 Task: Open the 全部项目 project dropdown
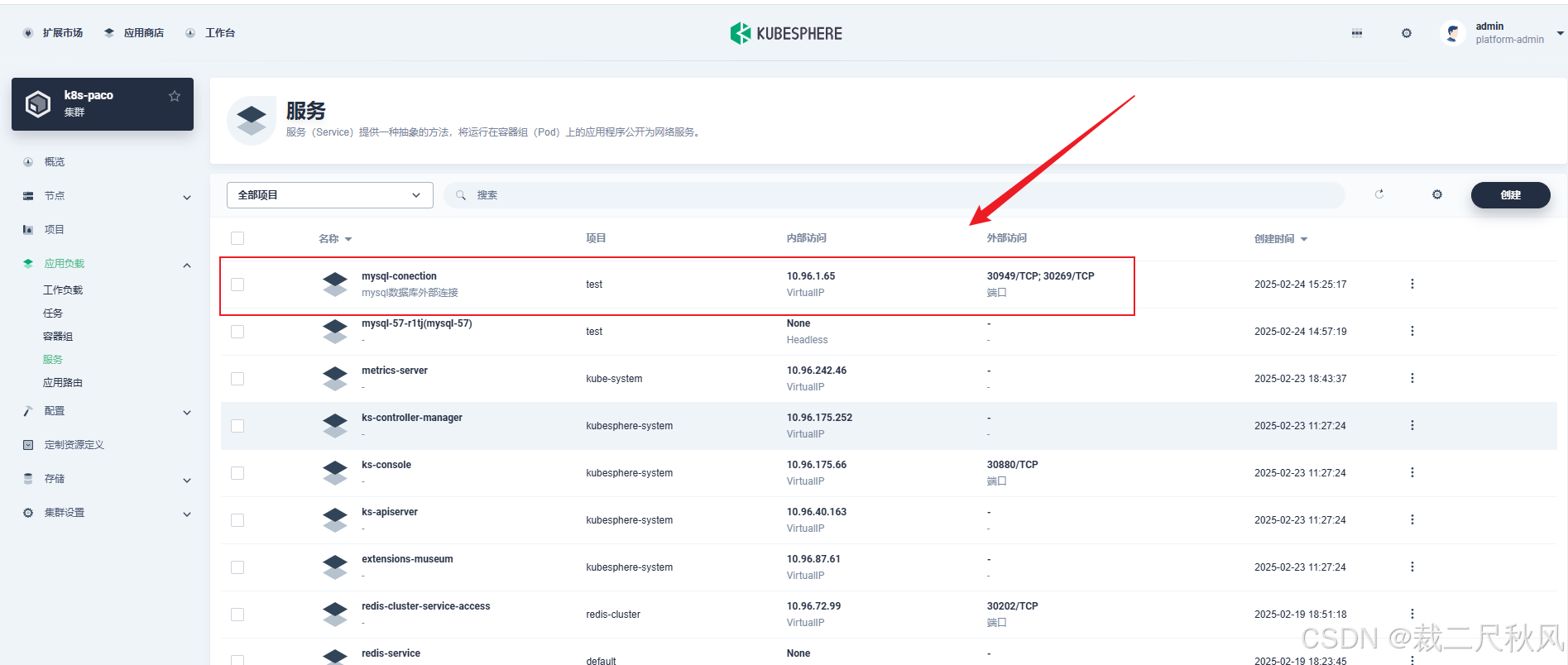[x=330, y=195]
